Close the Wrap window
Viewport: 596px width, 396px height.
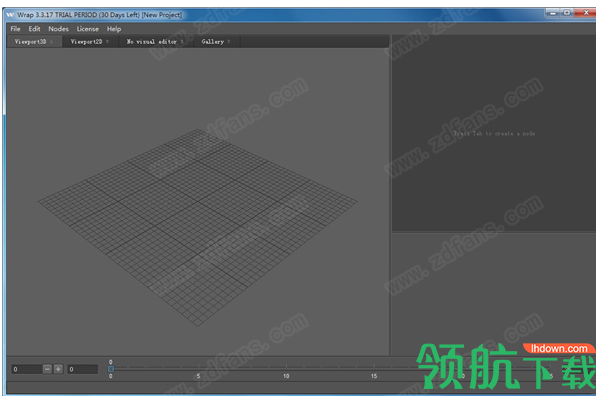pyautogui.click(x=586, y=13)
